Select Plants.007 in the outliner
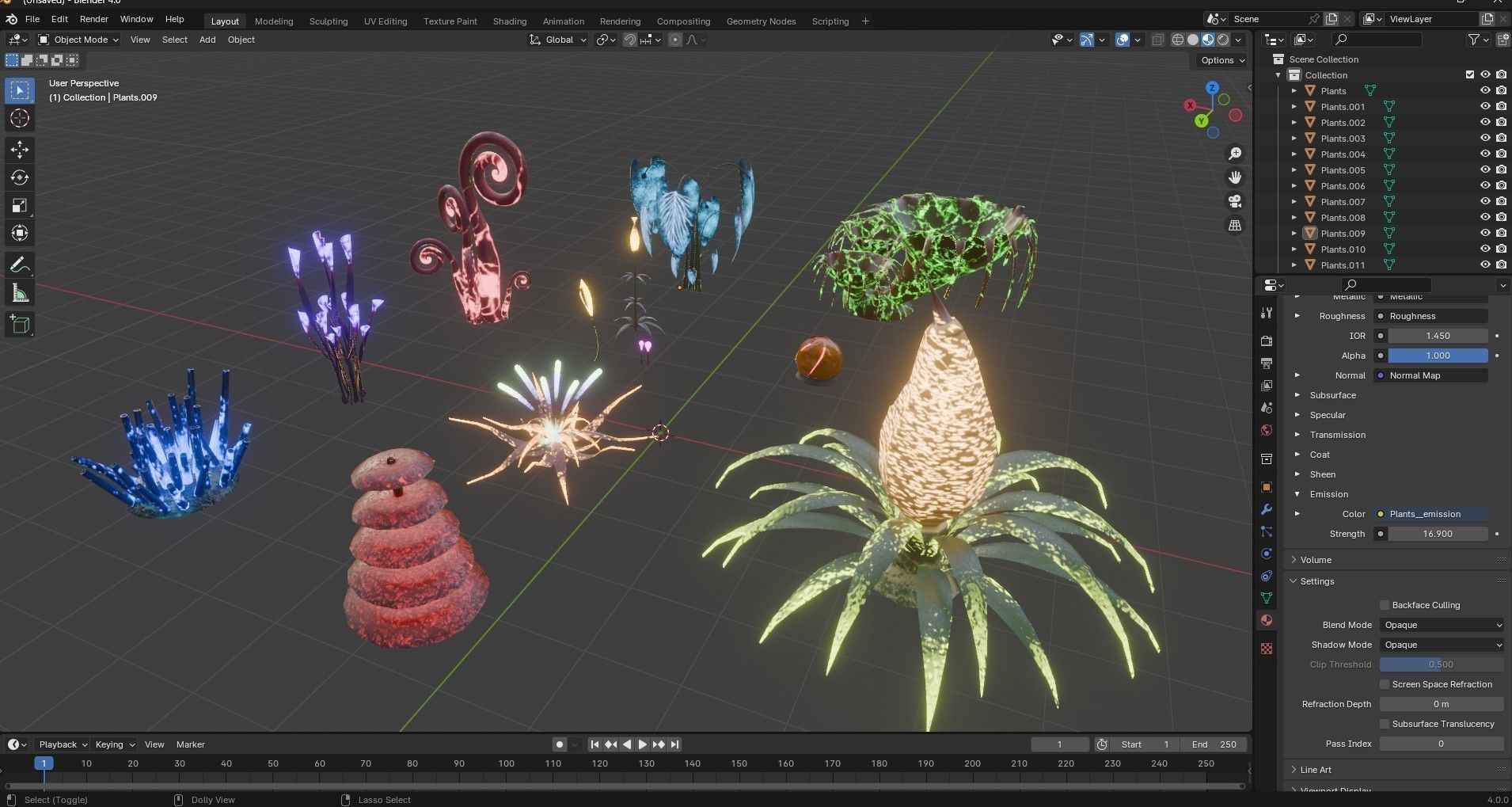 (x=1343, y=202)
